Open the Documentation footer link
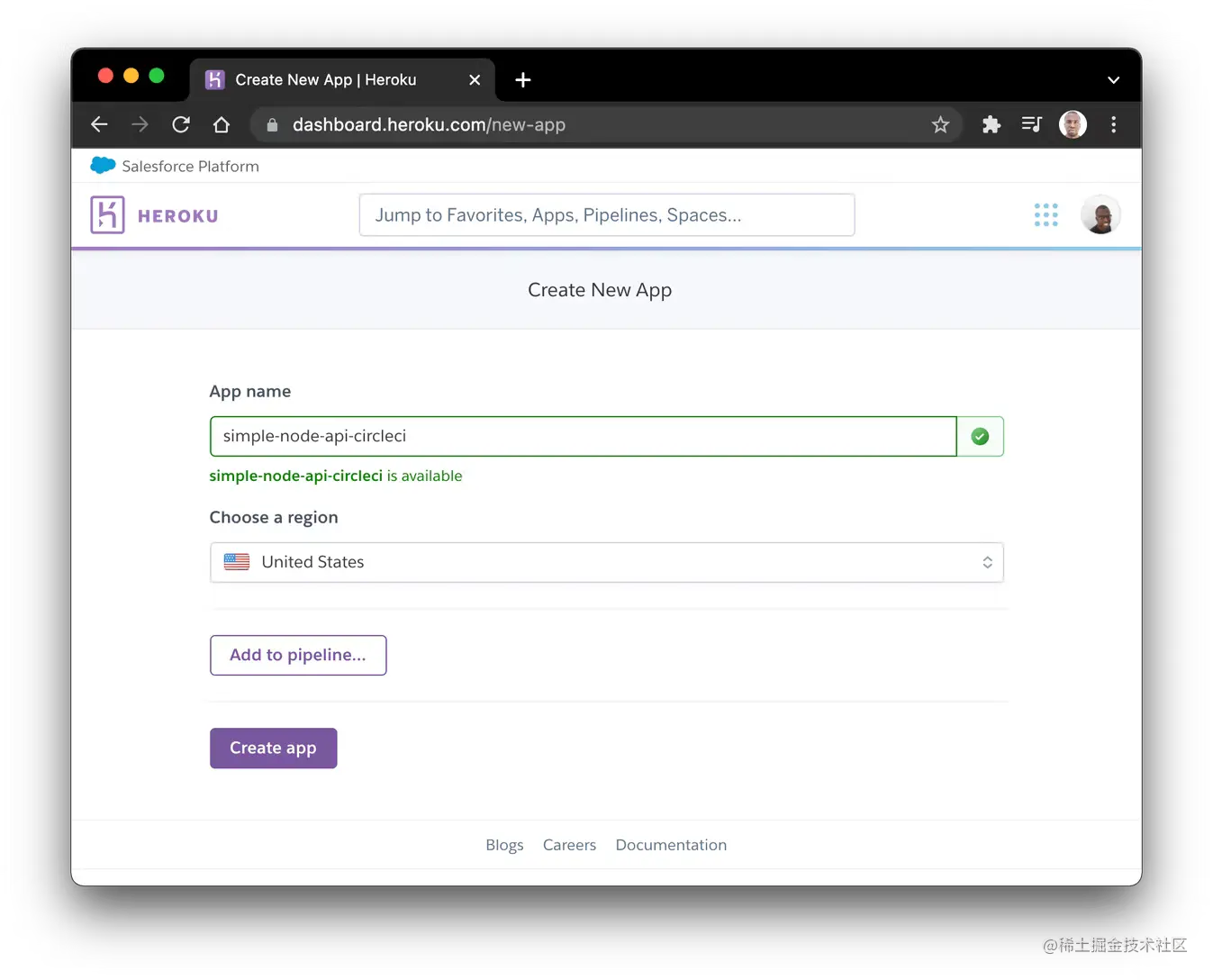This screenshot has width=1213, height=980. pyautogui.click(x=671, y=845)
